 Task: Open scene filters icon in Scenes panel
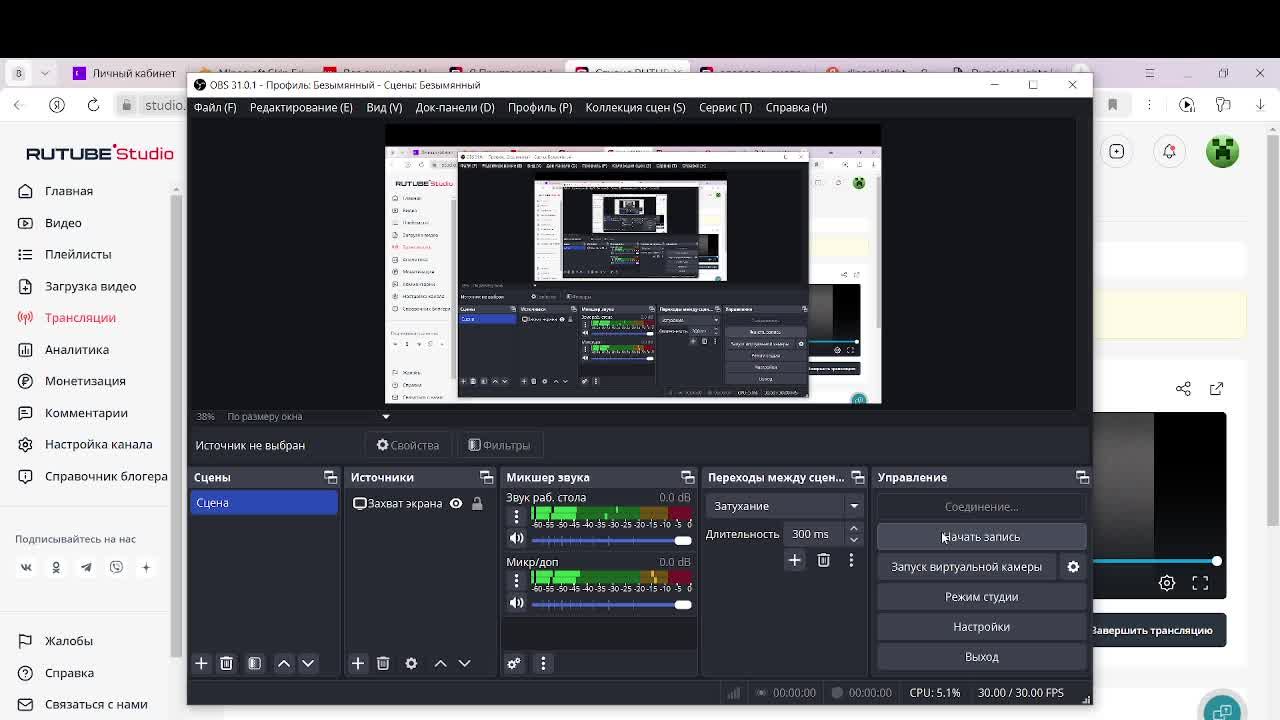point(254,663)
